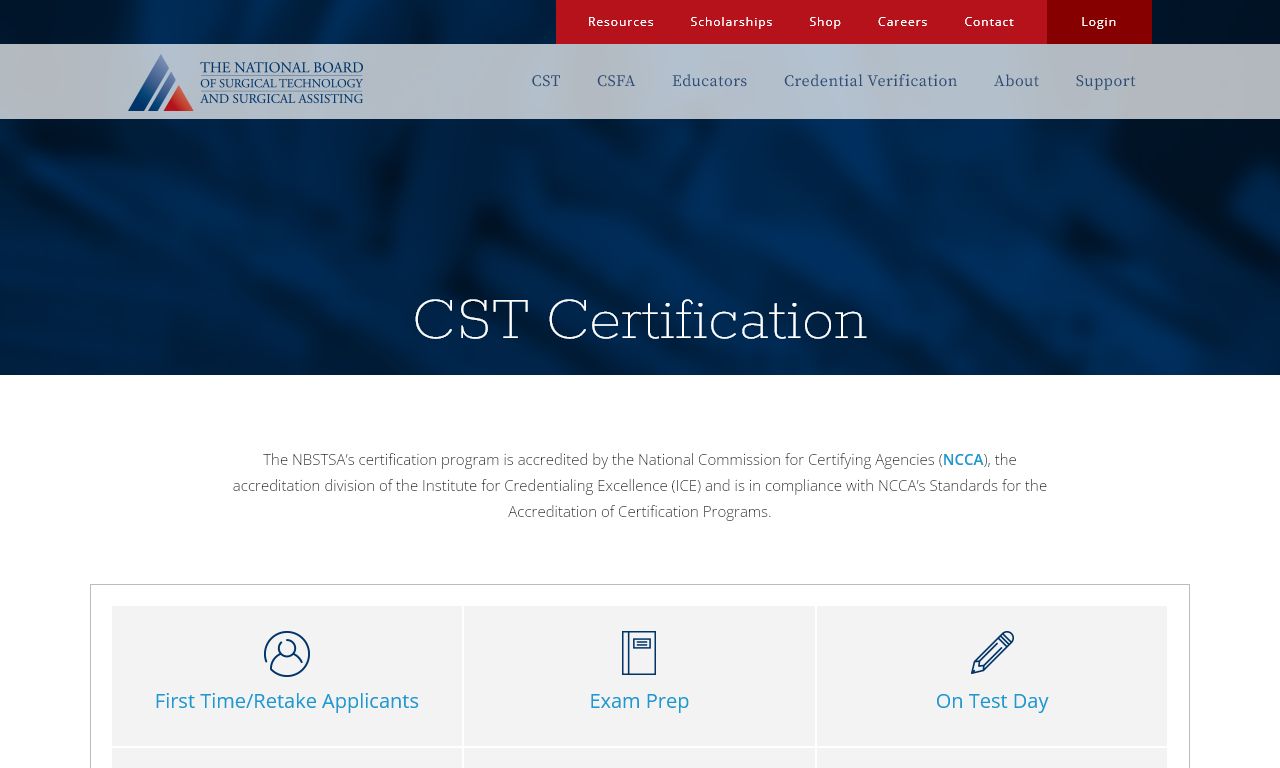Open the About menu item
Viewport: 1280px width, 768px height.
click(1016, 81)
